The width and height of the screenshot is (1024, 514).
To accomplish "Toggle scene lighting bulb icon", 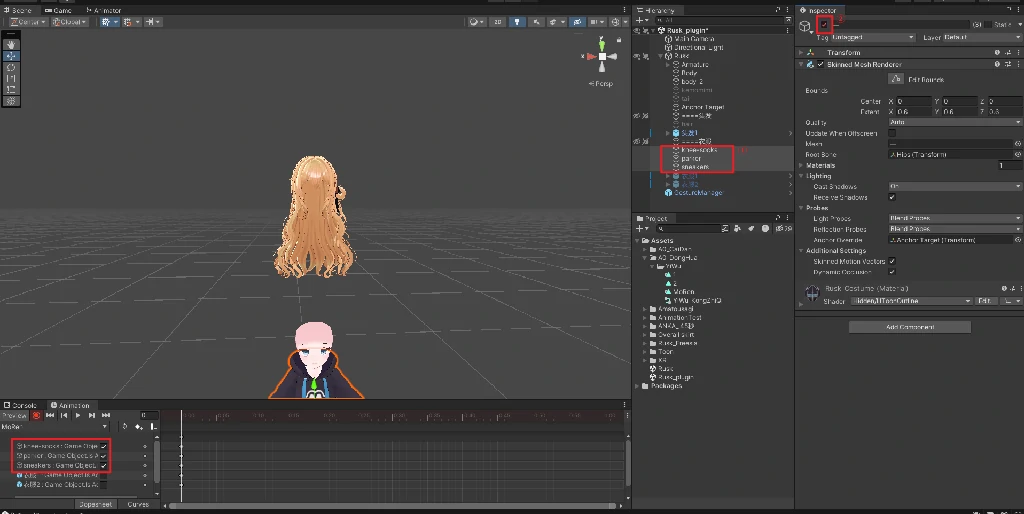I will coord(516,21).
